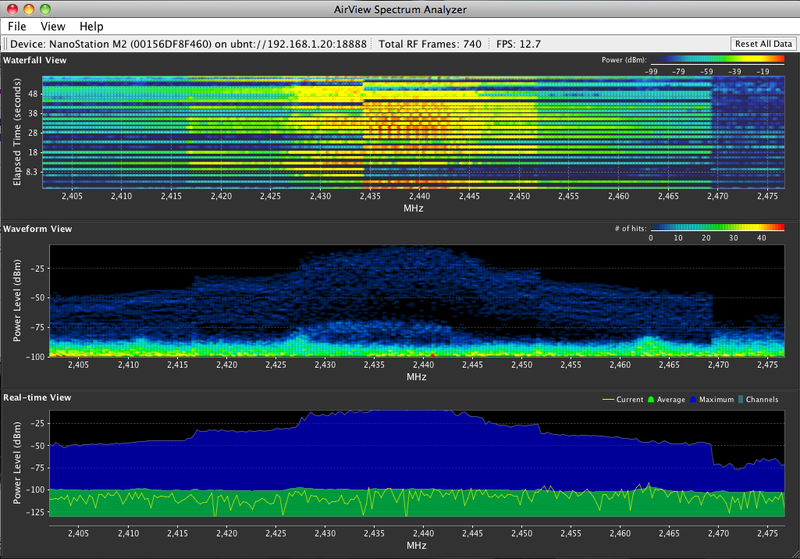This screenshot has height=559, width=800.
Task: Click the '# of hits' color scale bar
Action: [718, 229]
